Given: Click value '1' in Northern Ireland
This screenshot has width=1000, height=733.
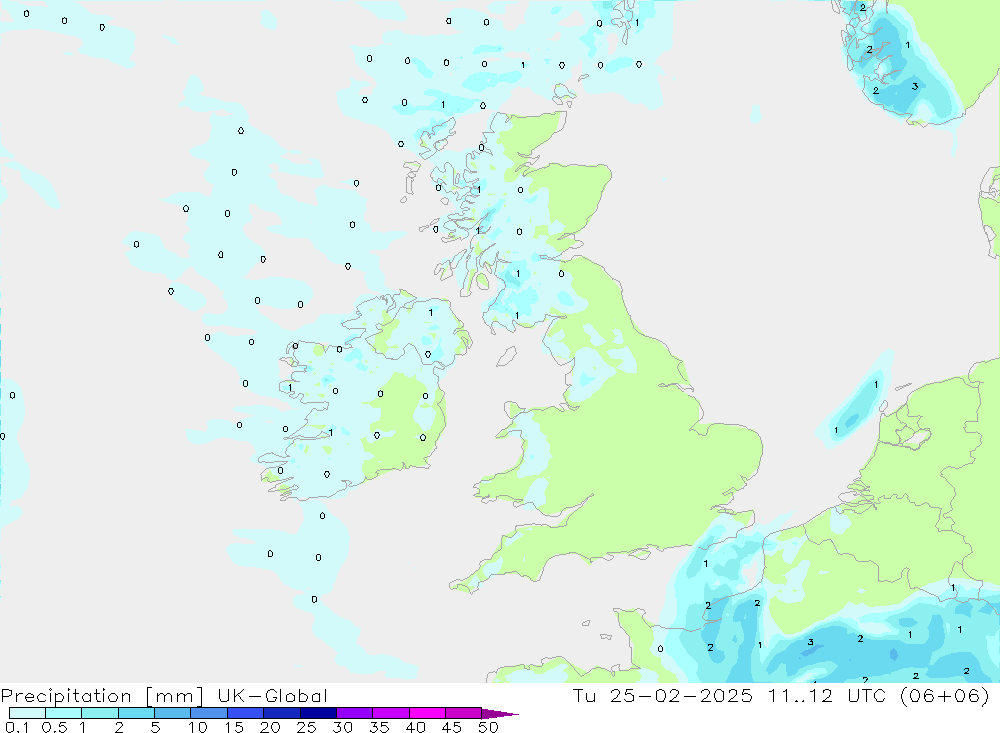Looking at the screenshot, I should click(431, 313).
